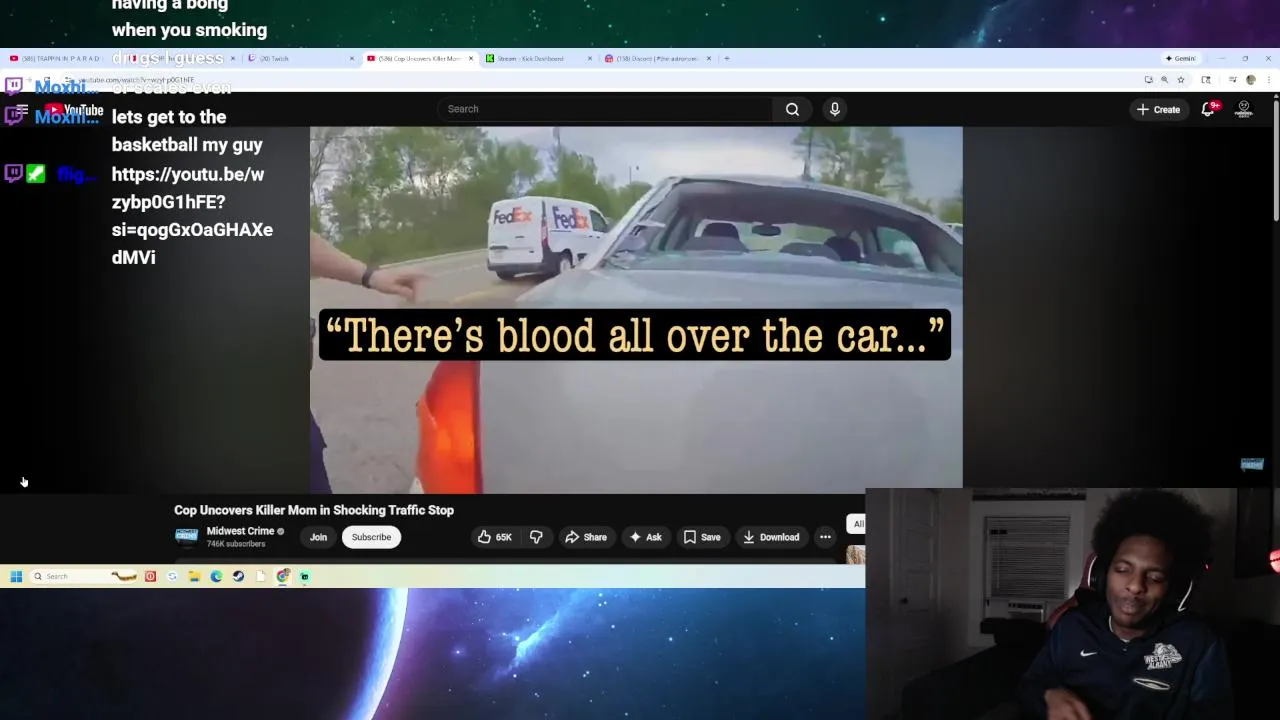Save the video to a playlist

click(702, 537)
